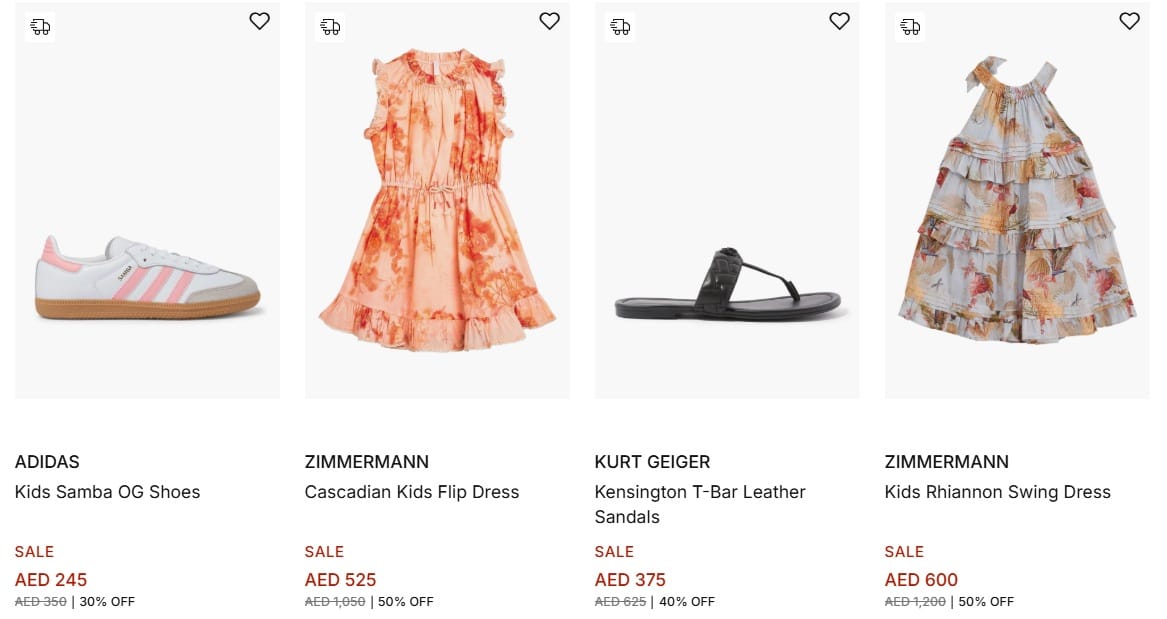Toggle wishlist heart on Kensington sandals
The height and width of the screenshot is (619, 1167).
(x=839, y=21)
